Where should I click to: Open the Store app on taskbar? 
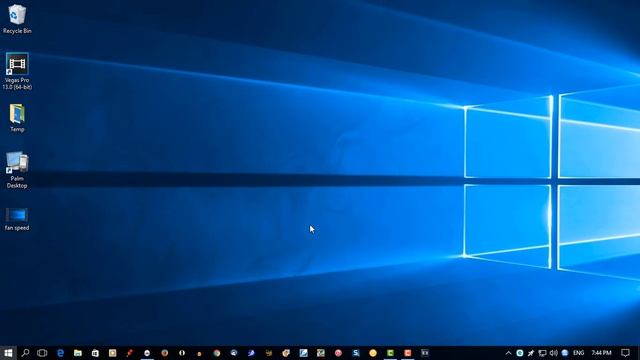(x=95, y=353)
